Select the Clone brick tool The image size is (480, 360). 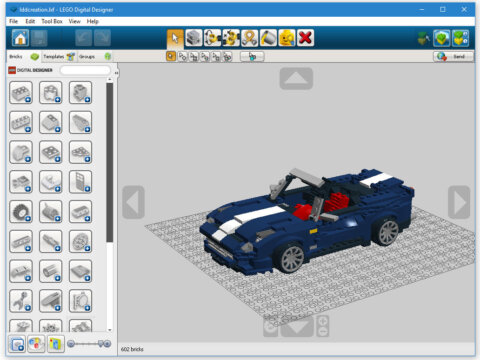tap(194, 38)
